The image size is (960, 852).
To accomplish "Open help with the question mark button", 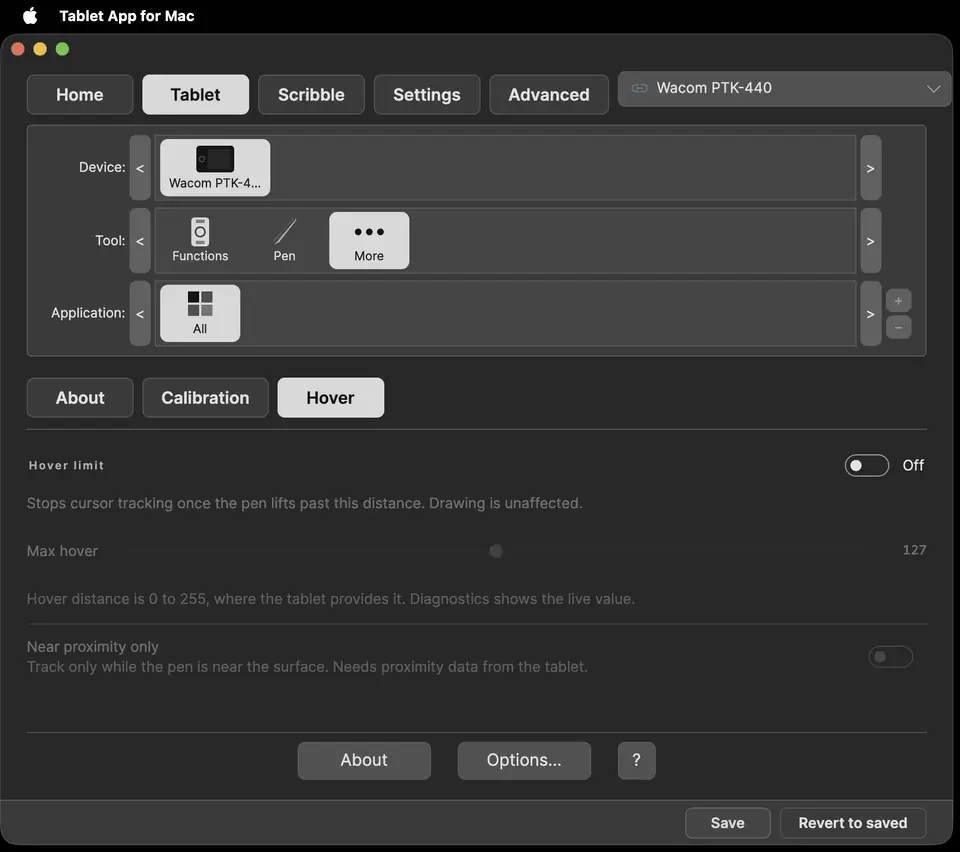I will tap(637, 760).
